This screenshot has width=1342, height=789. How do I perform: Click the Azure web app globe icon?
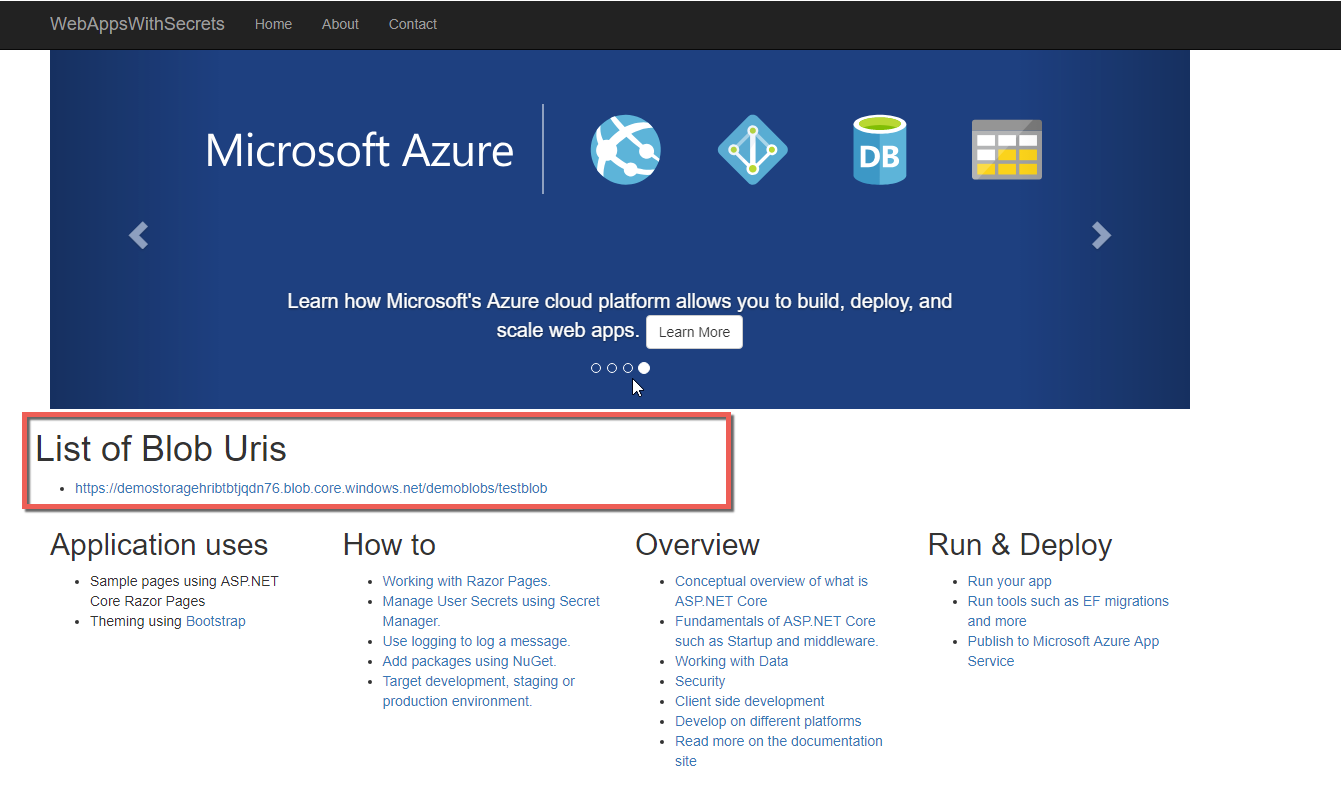[x=626, y=150]
